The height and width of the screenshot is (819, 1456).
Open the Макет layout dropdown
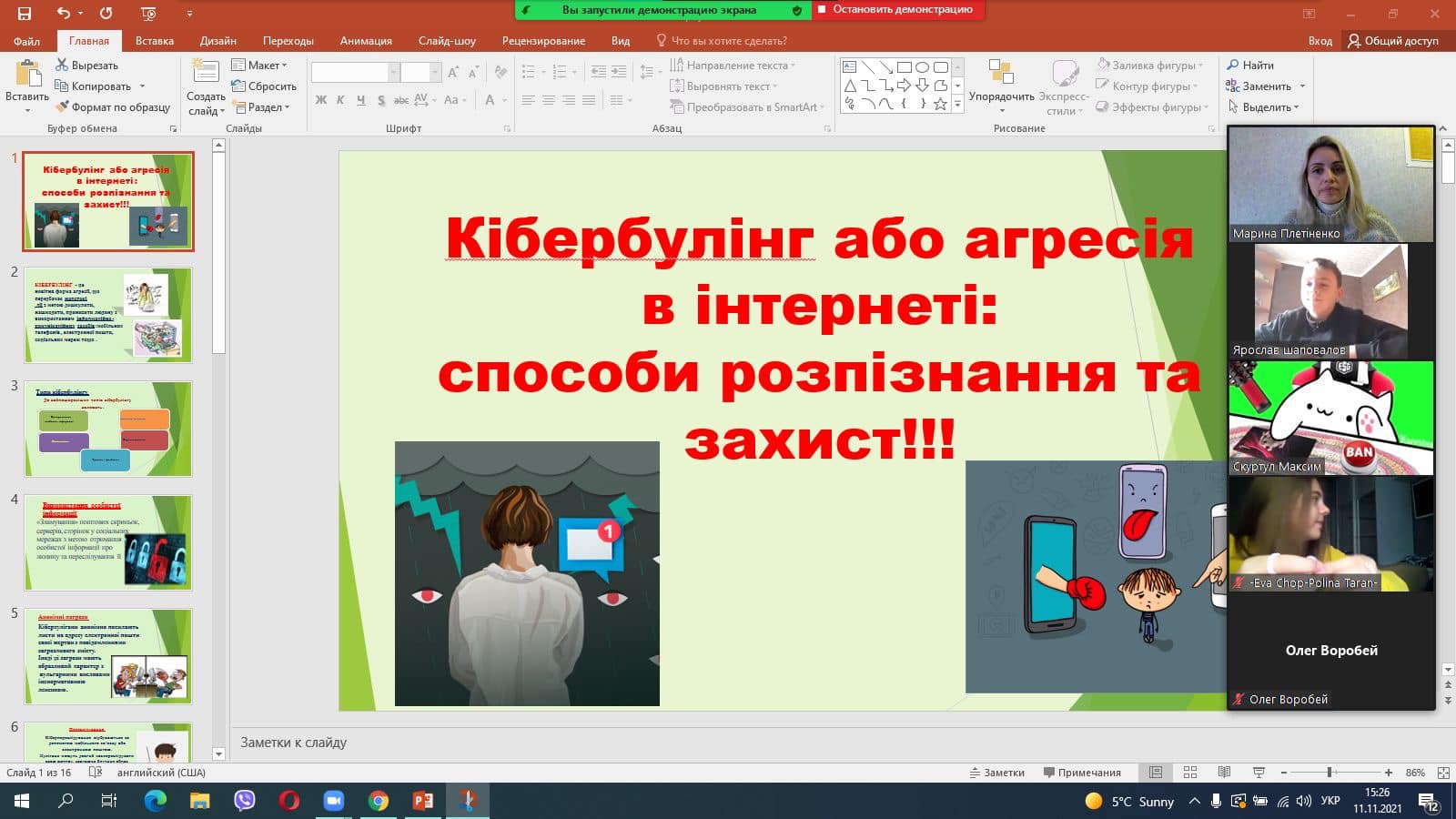point(260,66)
